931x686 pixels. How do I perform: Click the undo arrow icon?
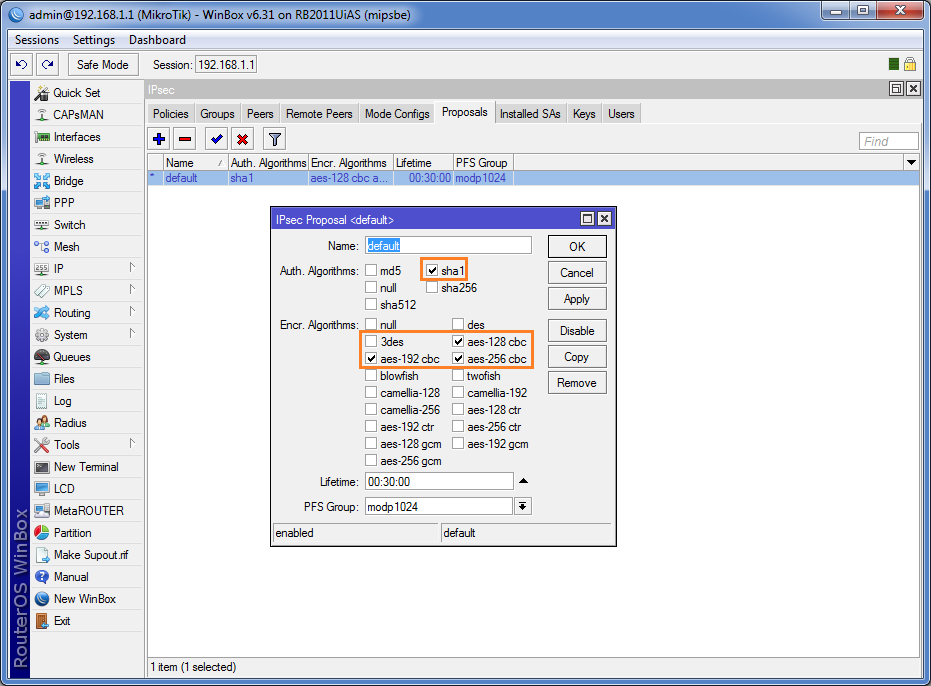(22, 64)
